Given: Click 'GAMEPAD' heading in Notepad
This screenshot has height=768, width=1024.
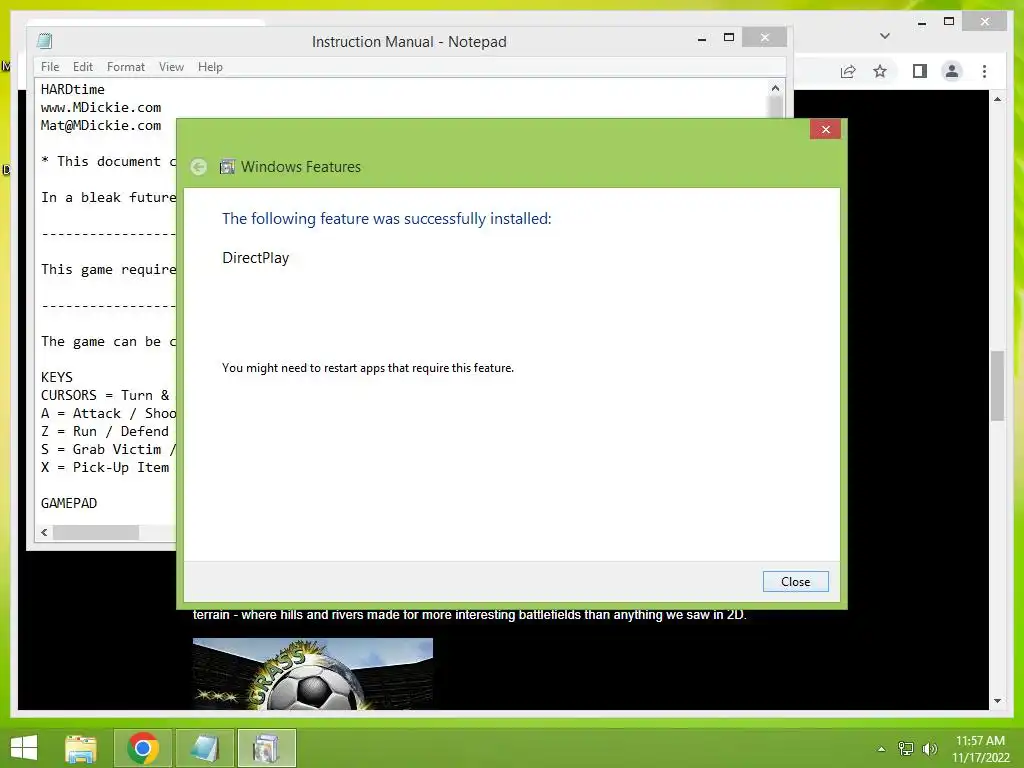Looking at the screenshot, I should pos(69,504).
